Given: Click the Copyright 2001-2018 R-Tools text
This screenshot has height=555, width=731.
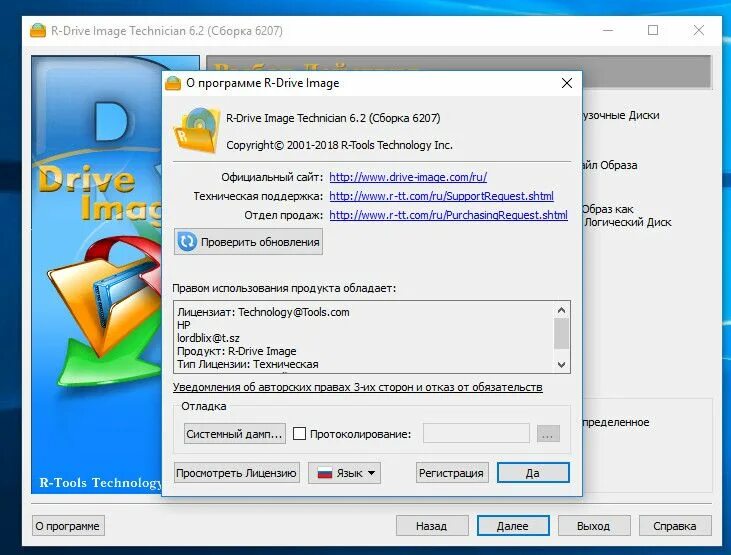Looking at the screenshot, I should tap(339, 145).
